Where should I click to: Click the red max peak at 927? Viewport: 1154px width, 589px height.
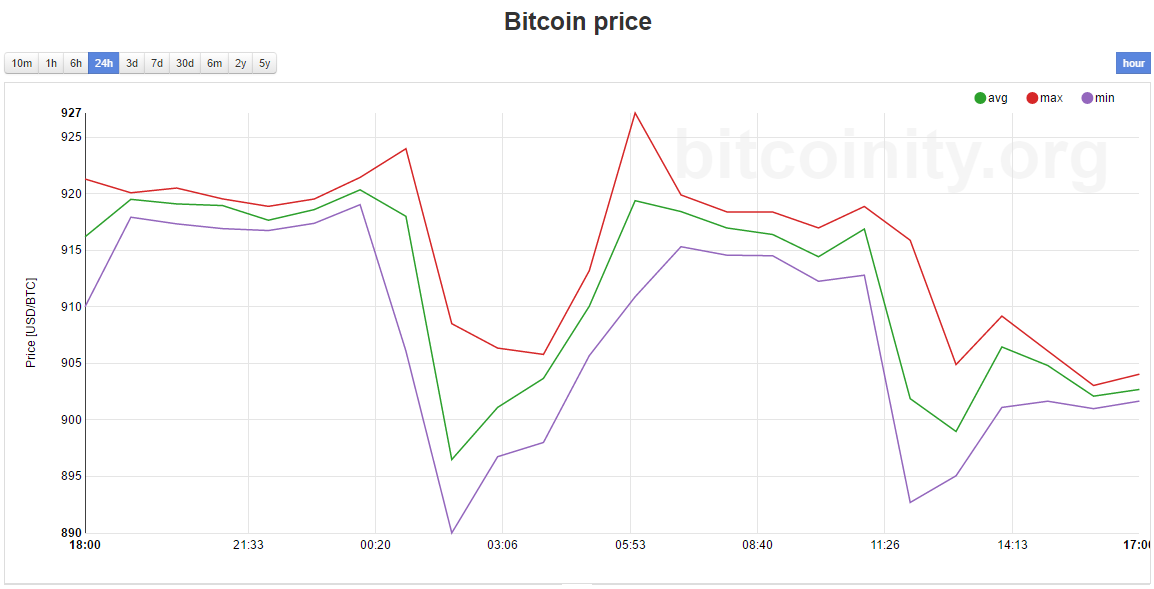coord(634,113)
